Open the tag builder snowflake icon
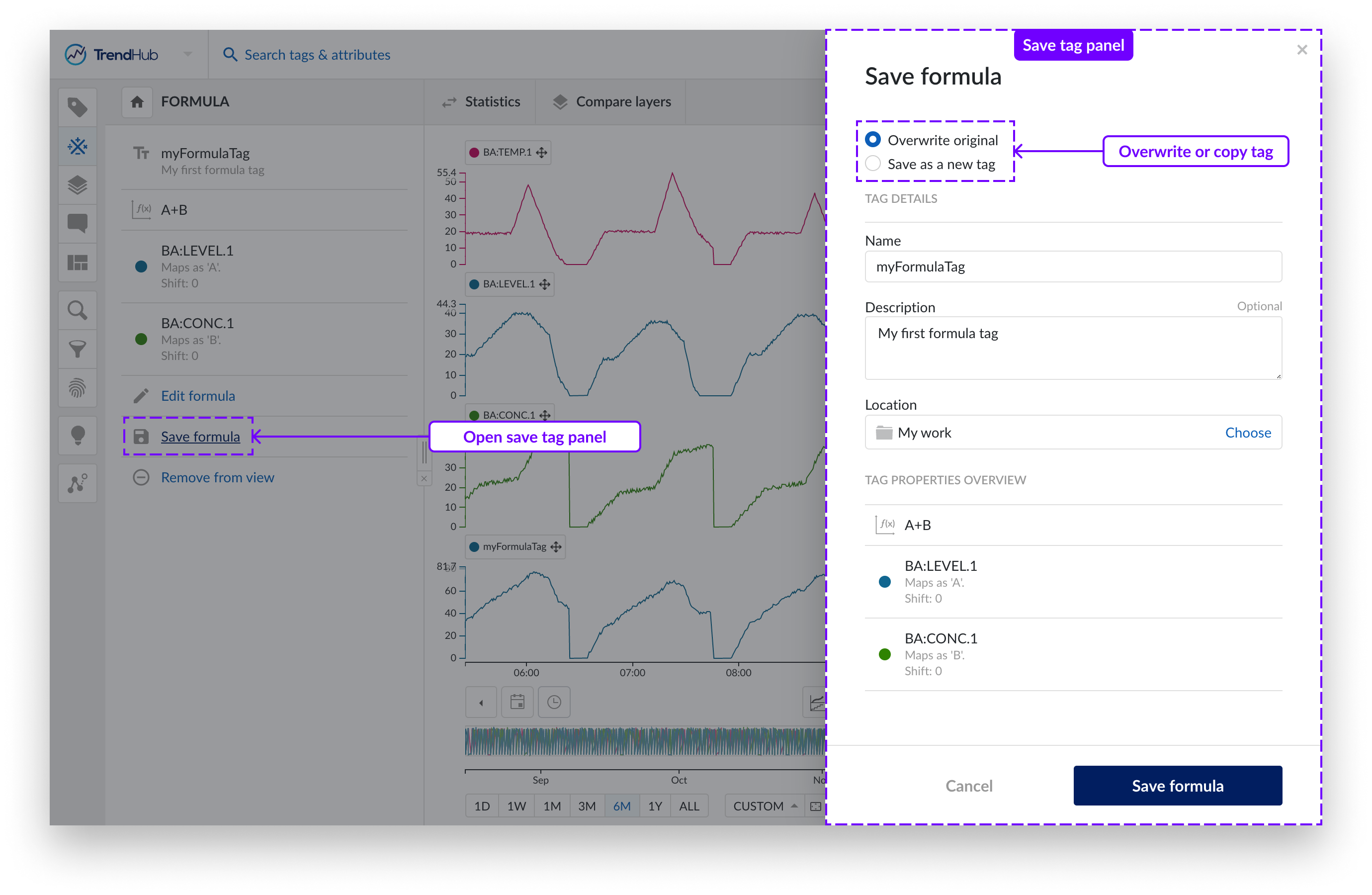The image size is (1372, 895). point(77,146)
